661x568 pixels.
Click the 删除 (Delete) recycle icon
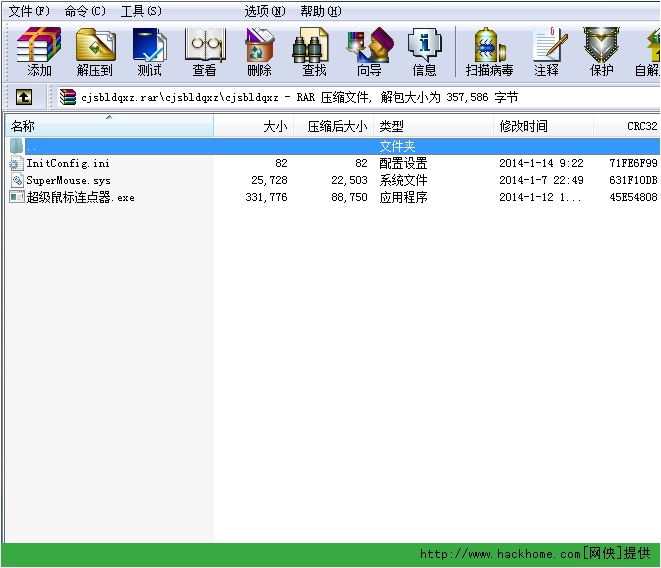point(259,51)
